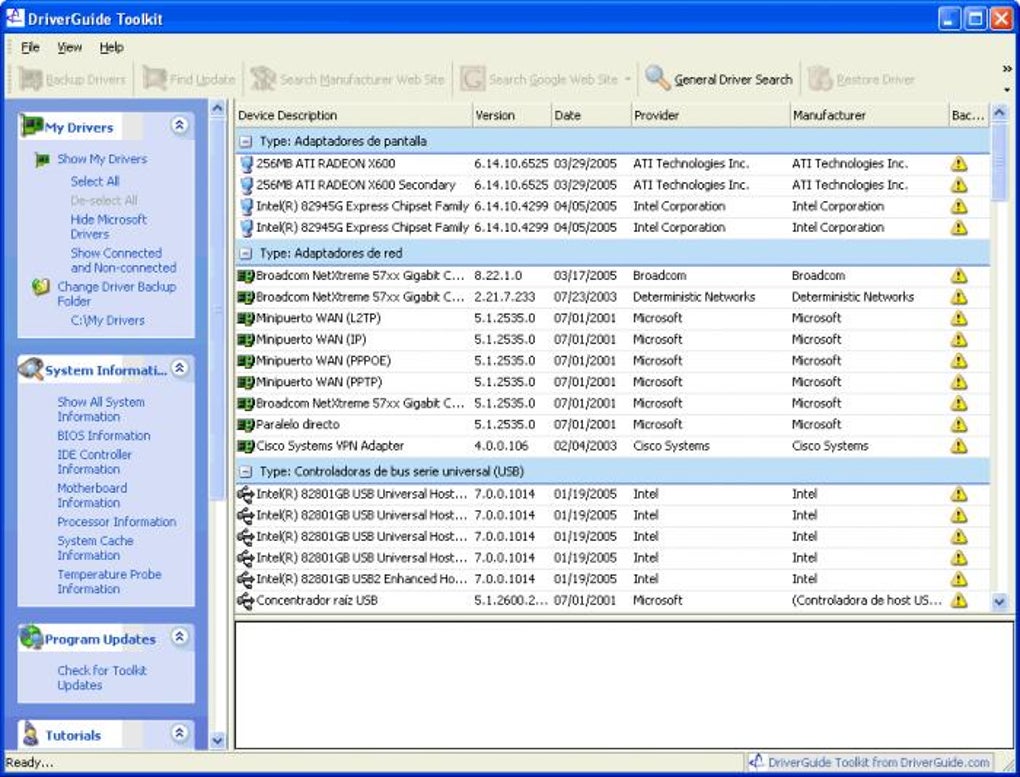
Task: Click the Select All link
Action: click(x=95, y=181)
